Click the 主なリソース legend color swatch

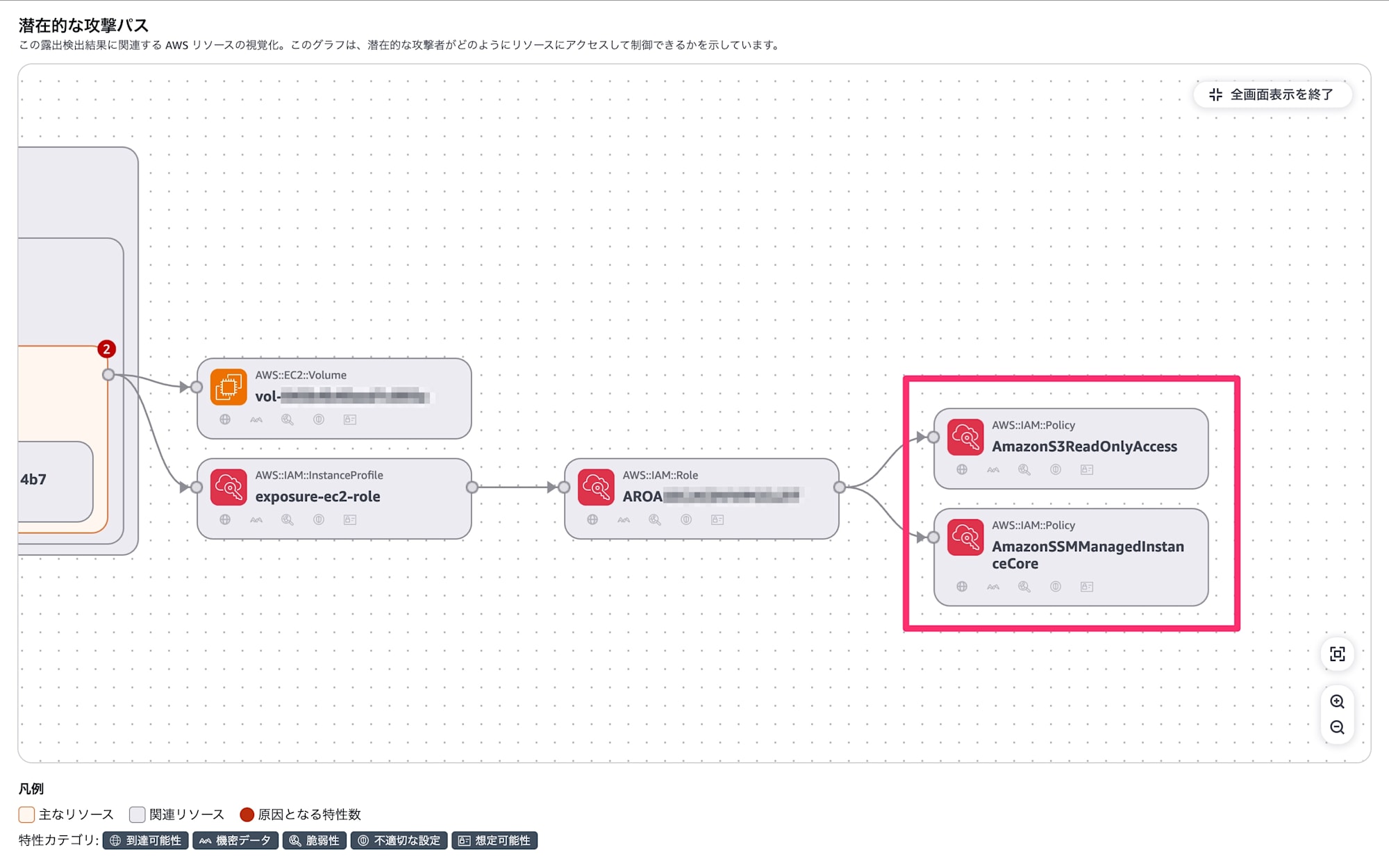(x=26, y=815)
